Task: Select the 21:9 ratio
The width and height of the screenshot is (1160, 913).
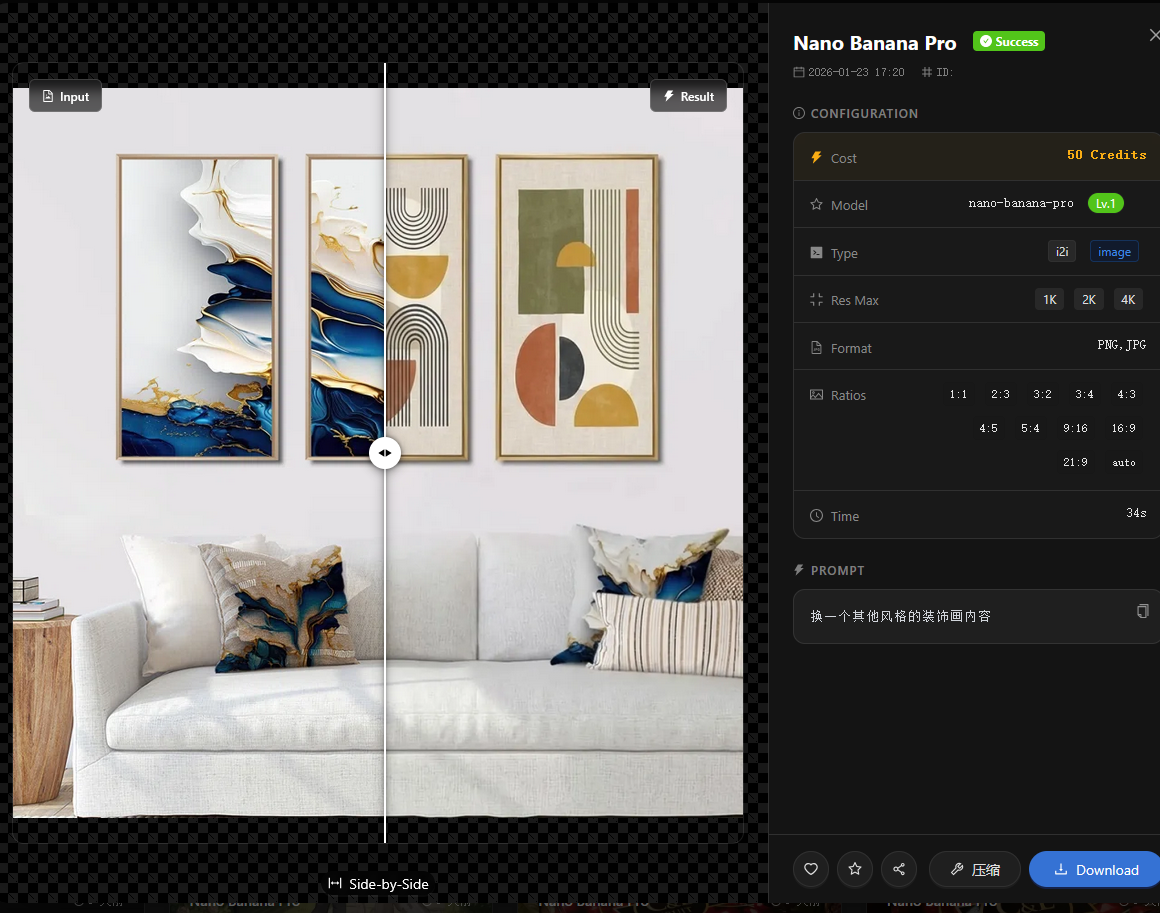Action: point(1075,462)
